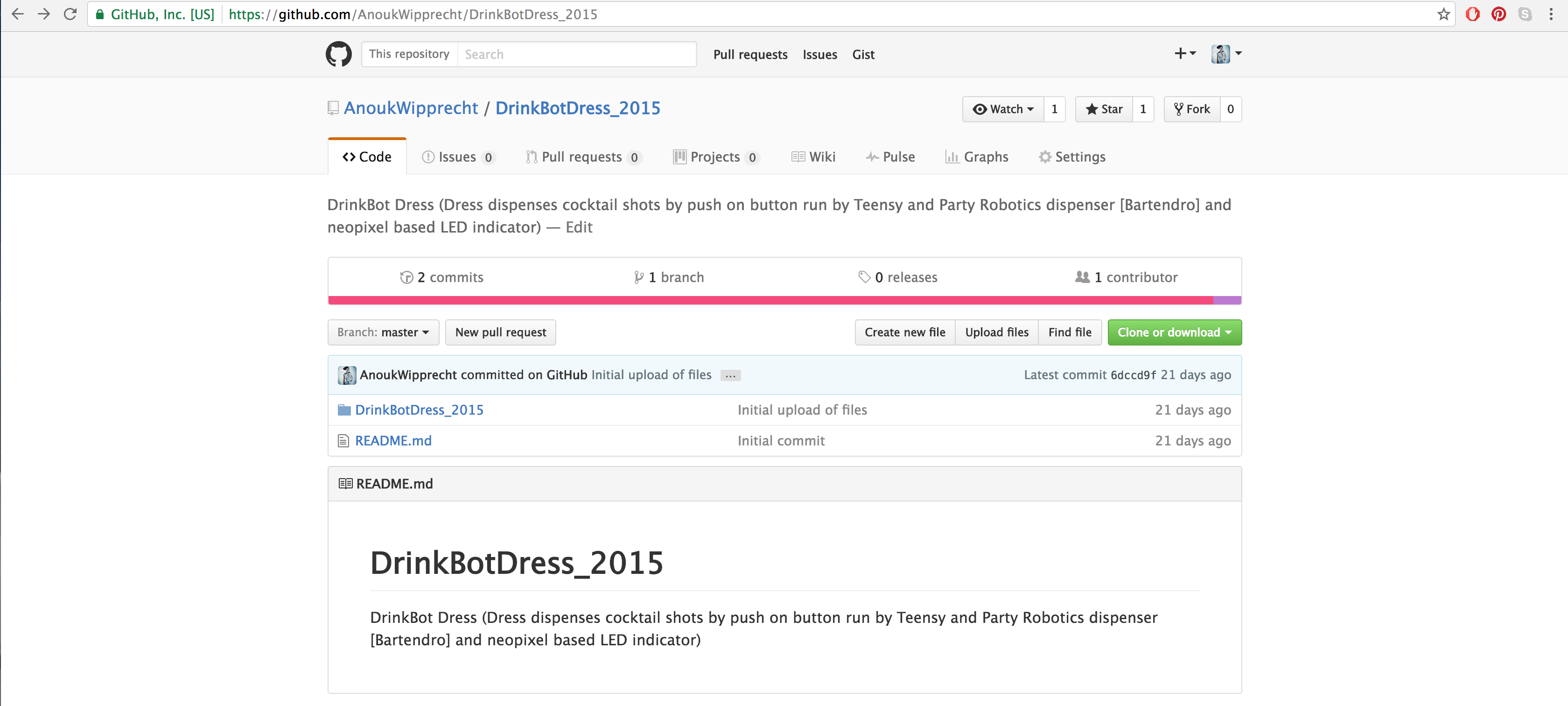Viewport: 1568px width, 706px height.
Task: Click Initial upload of files in folder row
Action: coord(802,410)
